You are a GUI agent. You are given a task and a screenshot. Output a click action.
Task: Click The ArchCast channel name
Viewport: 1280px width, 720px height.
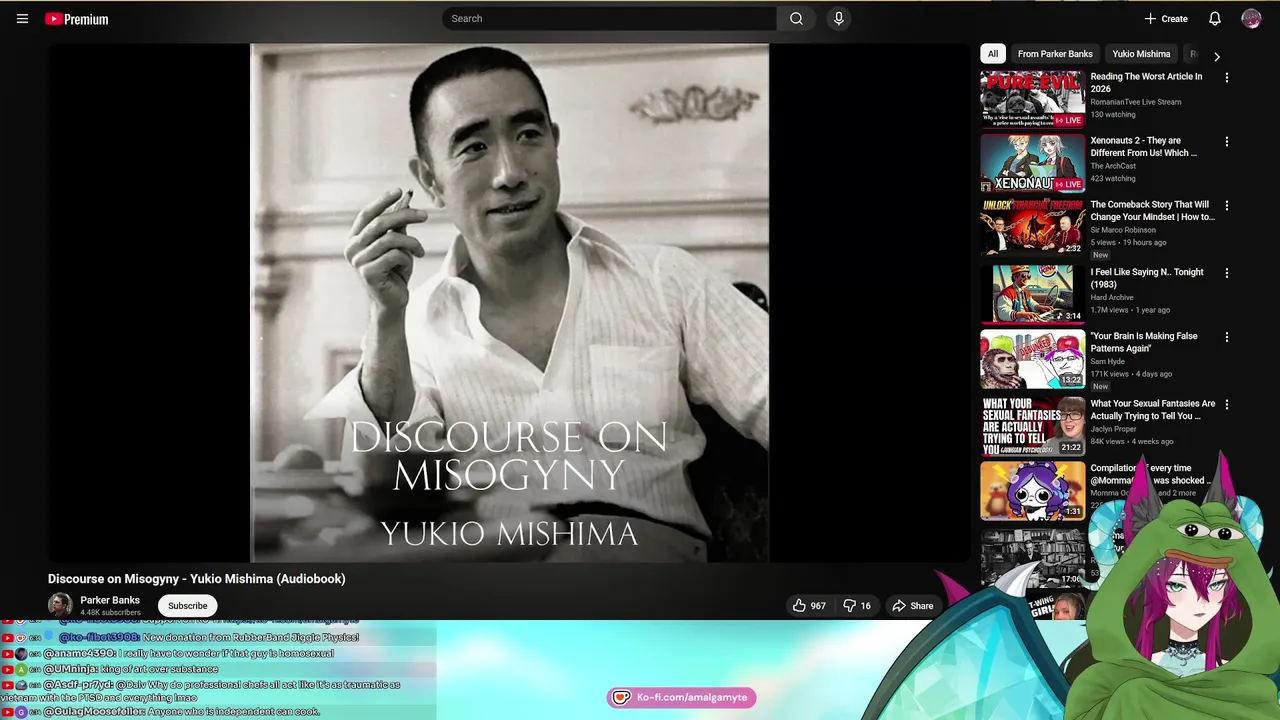coord(1113,166)
